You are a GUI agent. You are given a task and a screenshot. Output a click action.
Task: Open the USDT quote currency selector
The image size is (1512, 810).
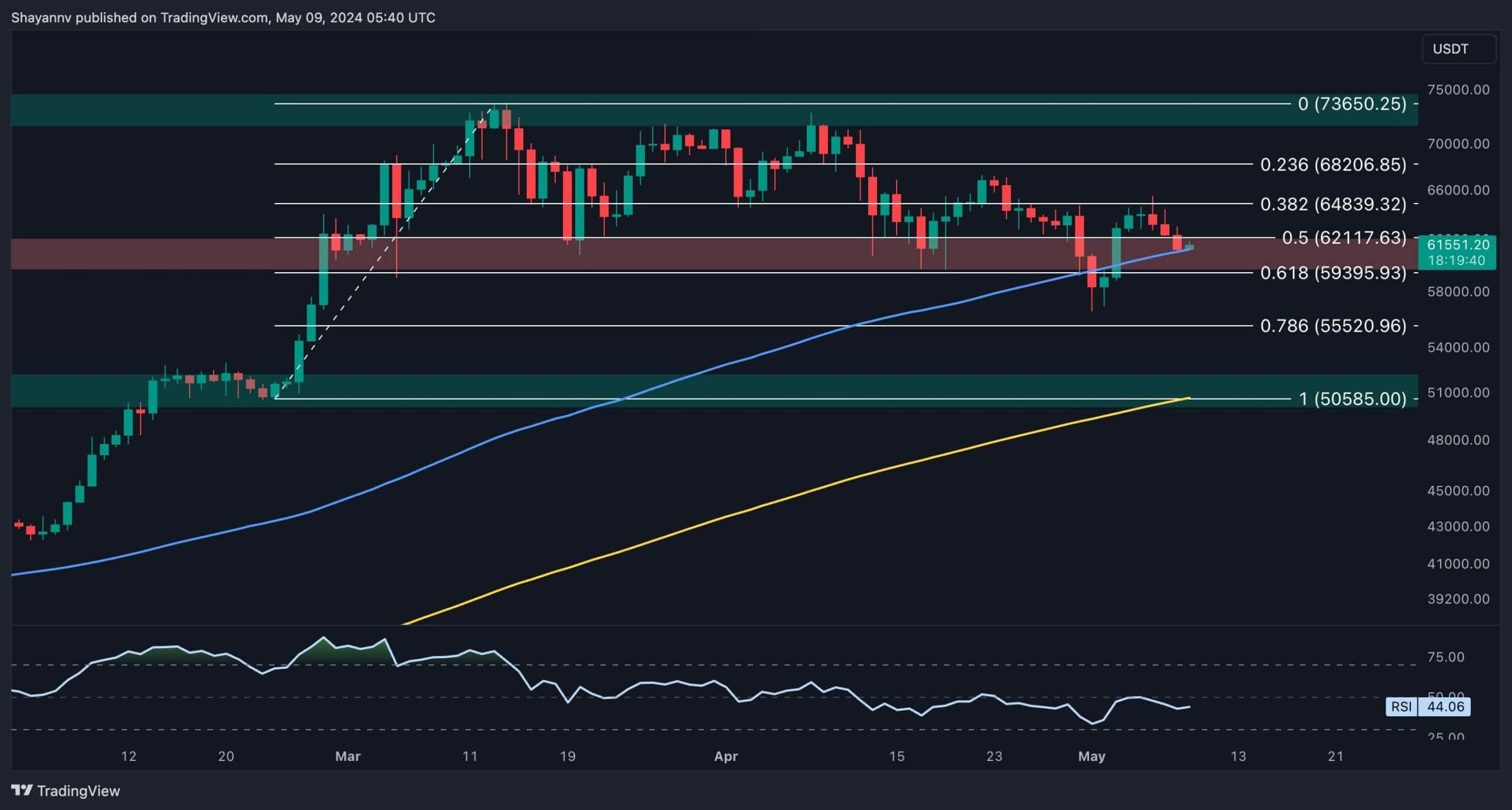[x=1458, y=48]
